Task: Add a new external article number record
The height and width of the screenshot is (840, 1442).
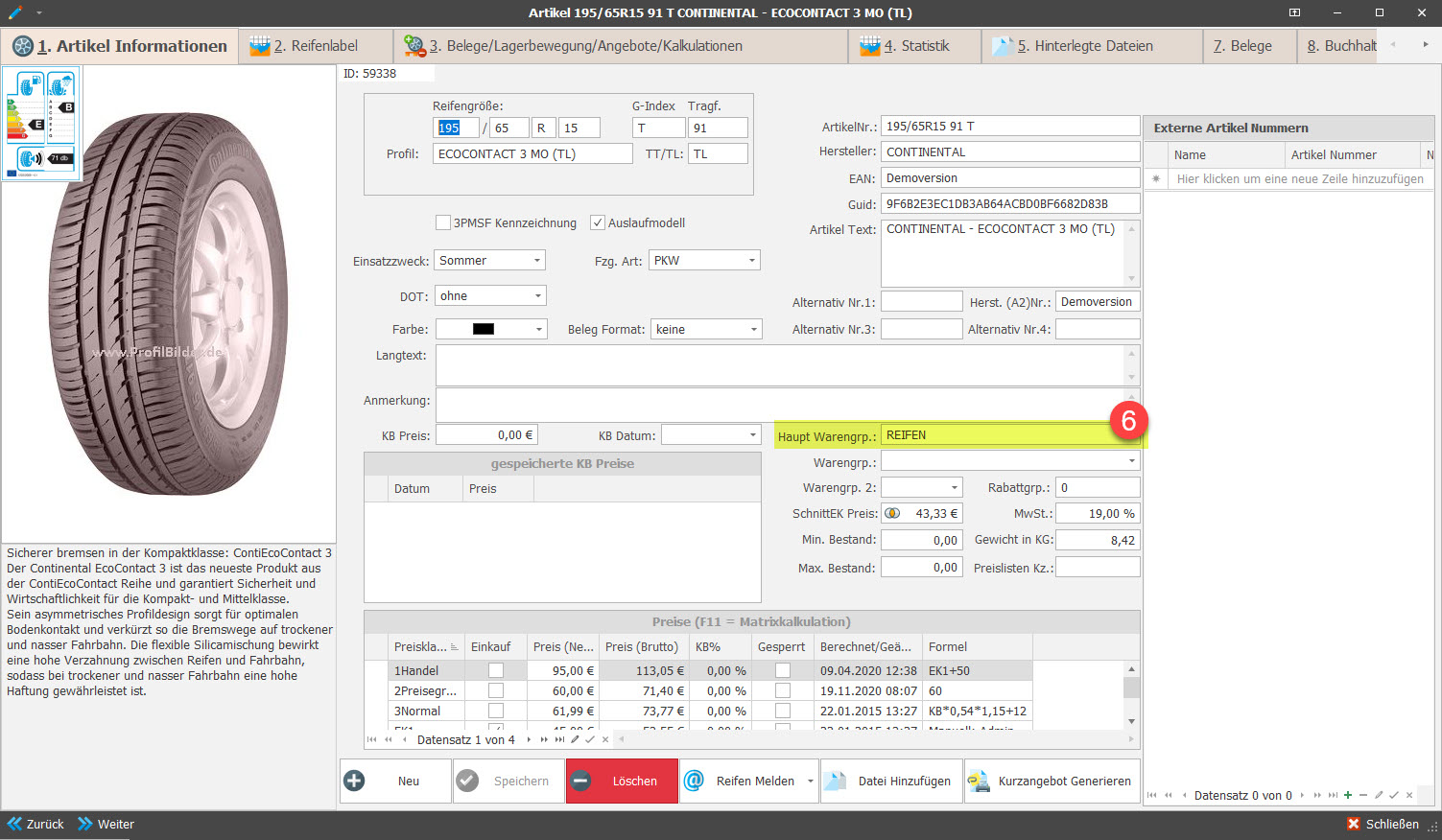Action: click(1348, 795)
